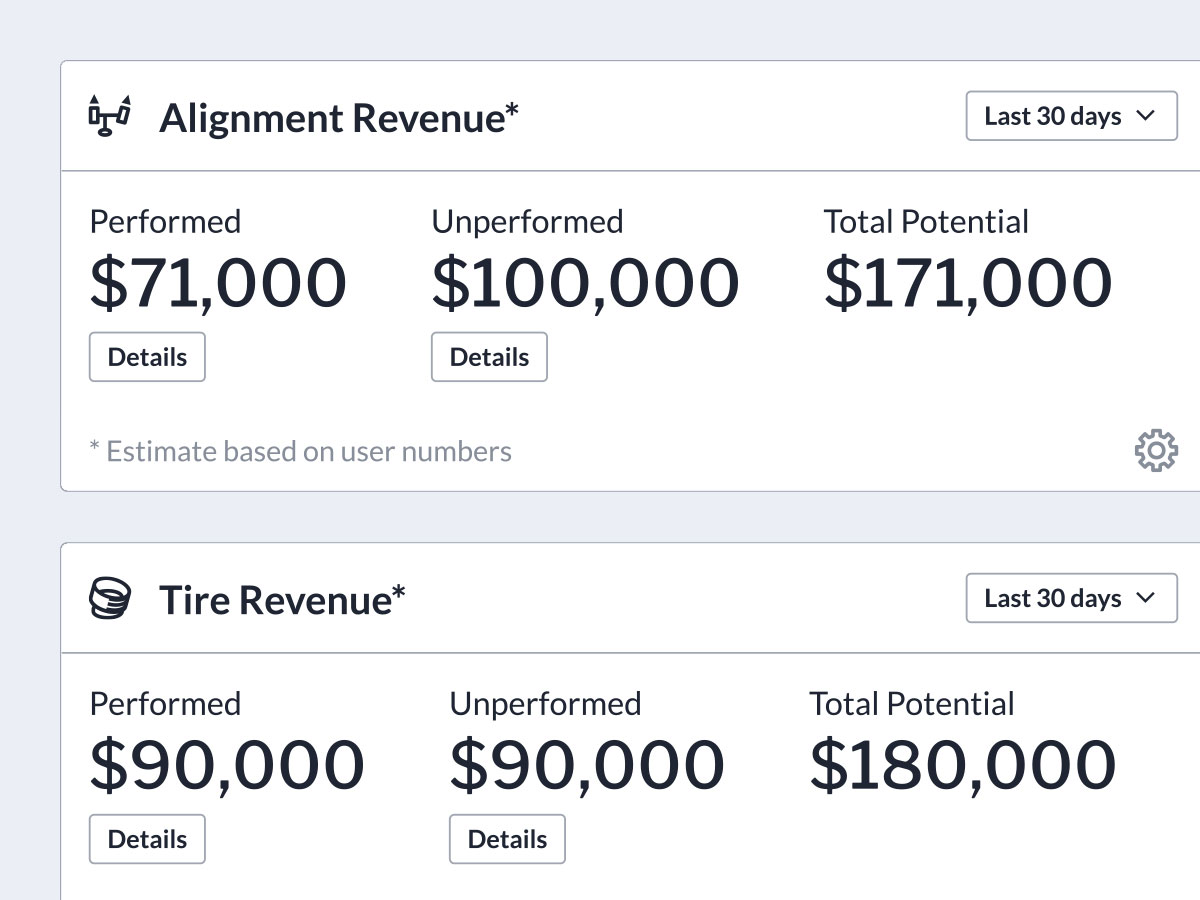The height and width of the screenshot is (900, 1200).
Task: Click the Tire Performed $90,000 amount
Action: [227, 765]
